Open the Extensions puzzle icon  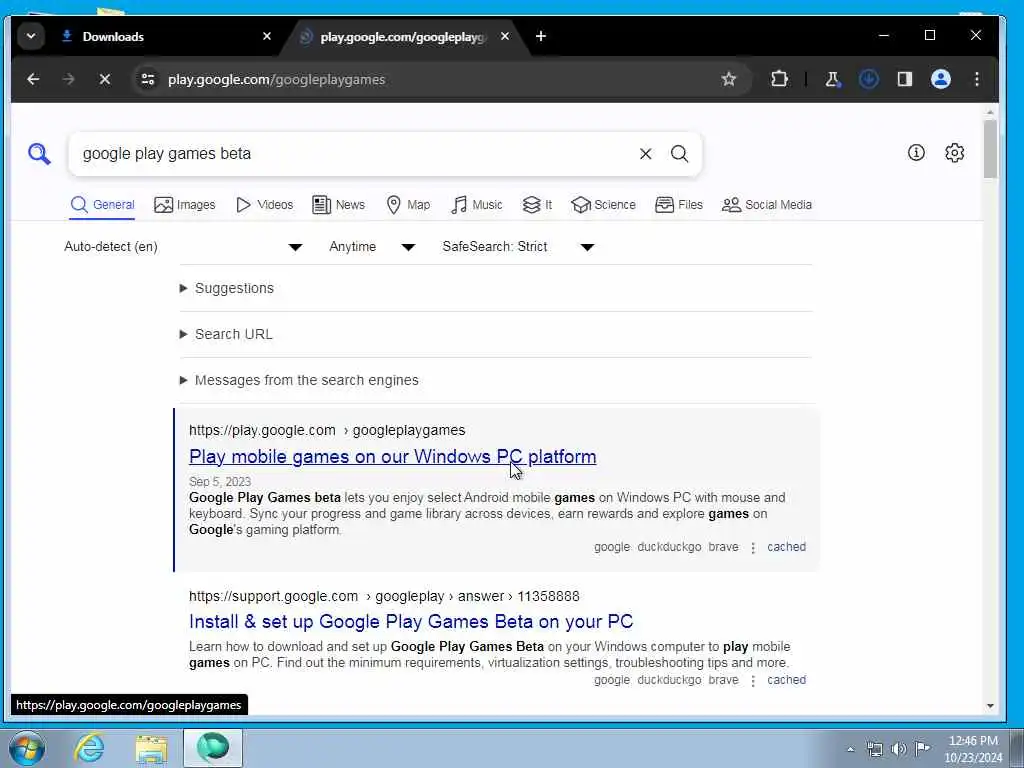tap(779, 80)
